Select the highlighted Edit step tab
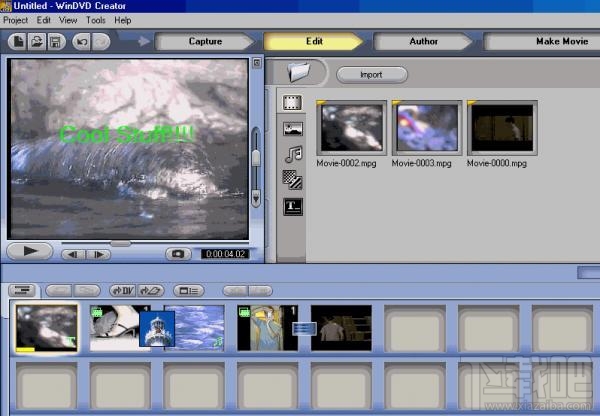The image size is (600, 416). (x=314, y=41)
